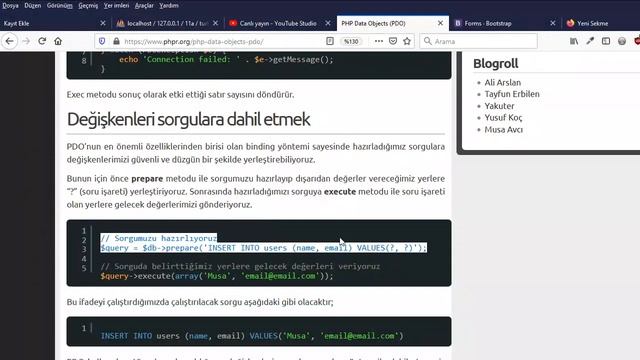Open the browser home page
Screen dimensions: 640x360
click(58, 41)
